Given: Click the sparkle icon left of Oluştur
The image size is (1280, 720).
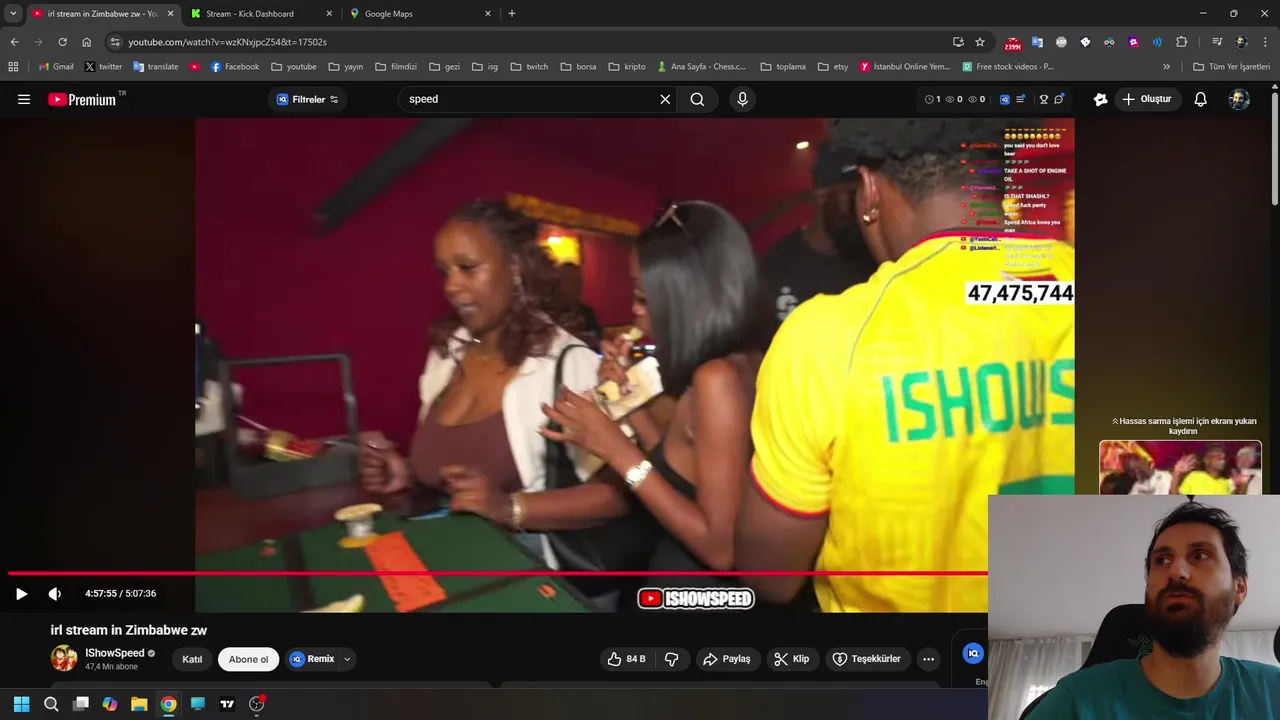Looking at the screenshot, I should point(1100,99).
